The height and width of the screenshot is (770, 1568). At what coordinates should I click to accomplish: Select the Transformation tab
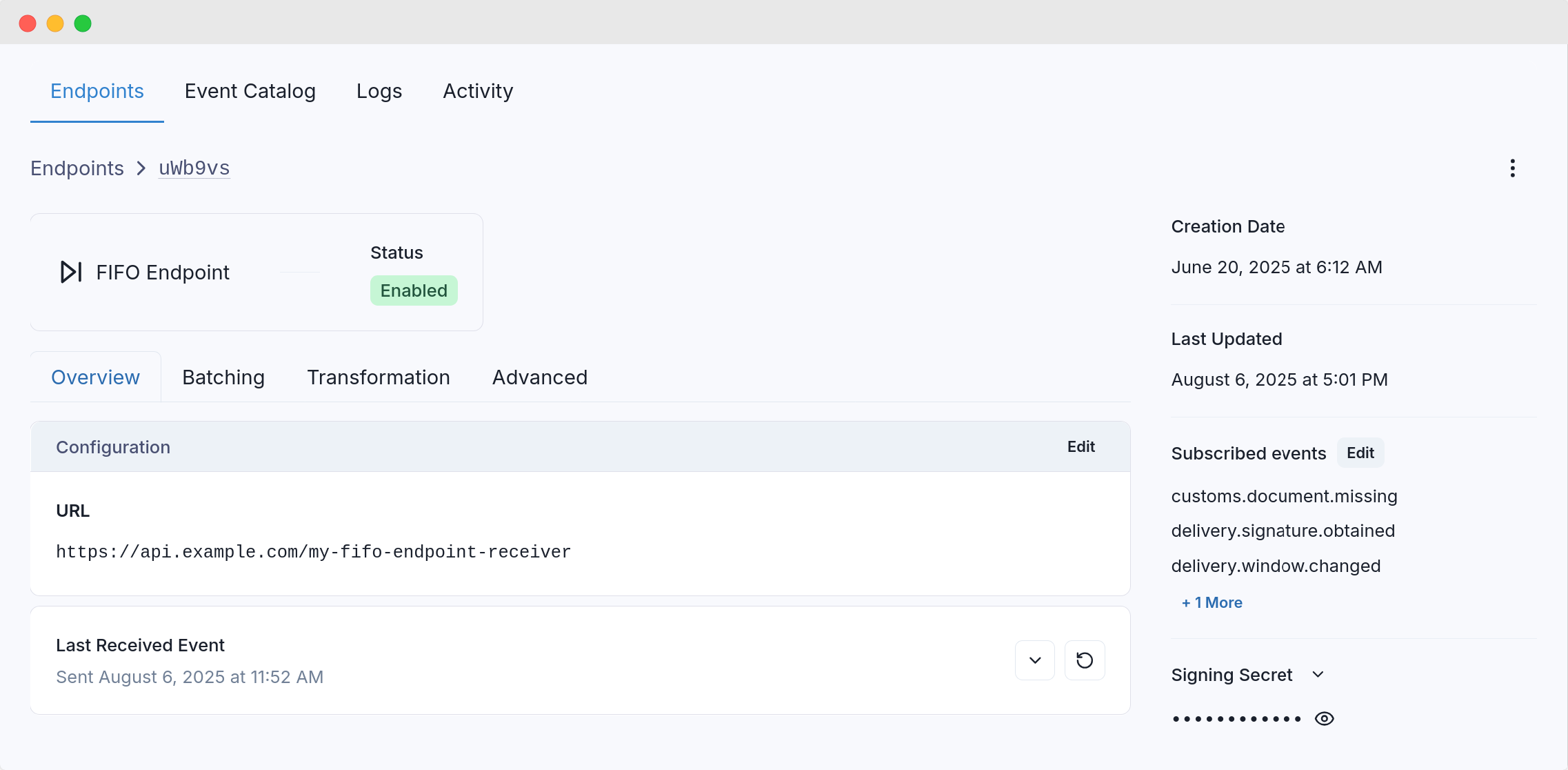coord(379,377)
